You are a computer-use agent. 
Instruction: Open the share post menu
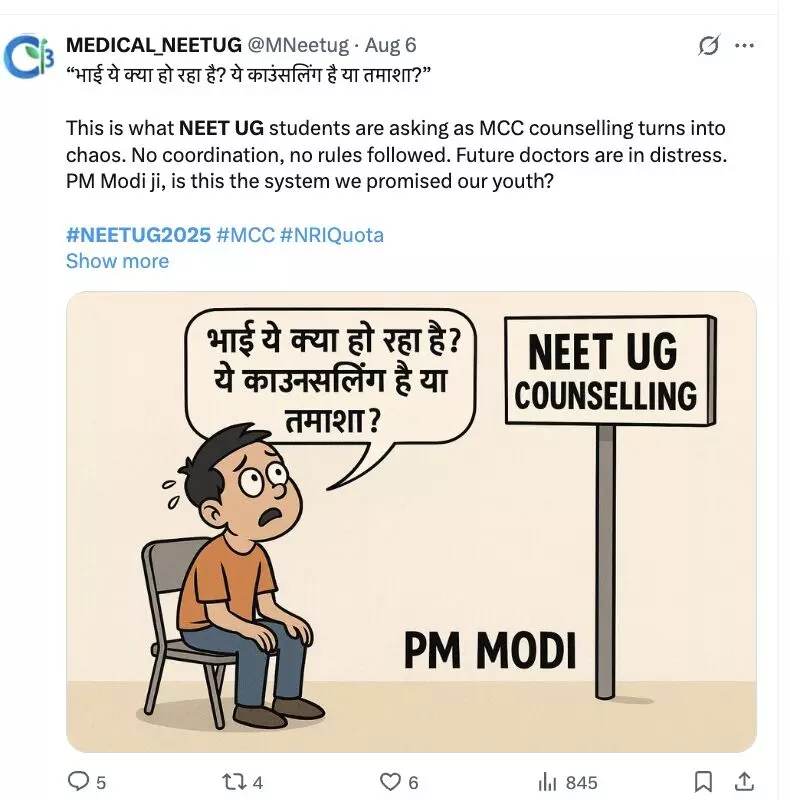coord(746,782)
